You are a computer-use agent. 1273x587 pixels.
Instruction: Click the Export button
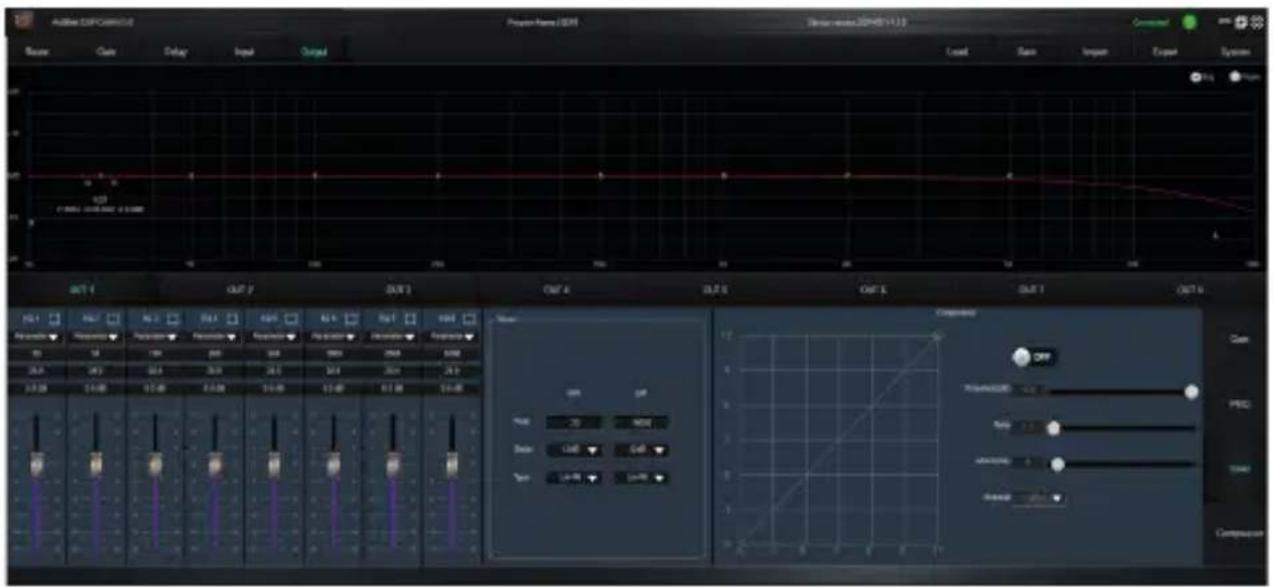(x=1164, y=51)
